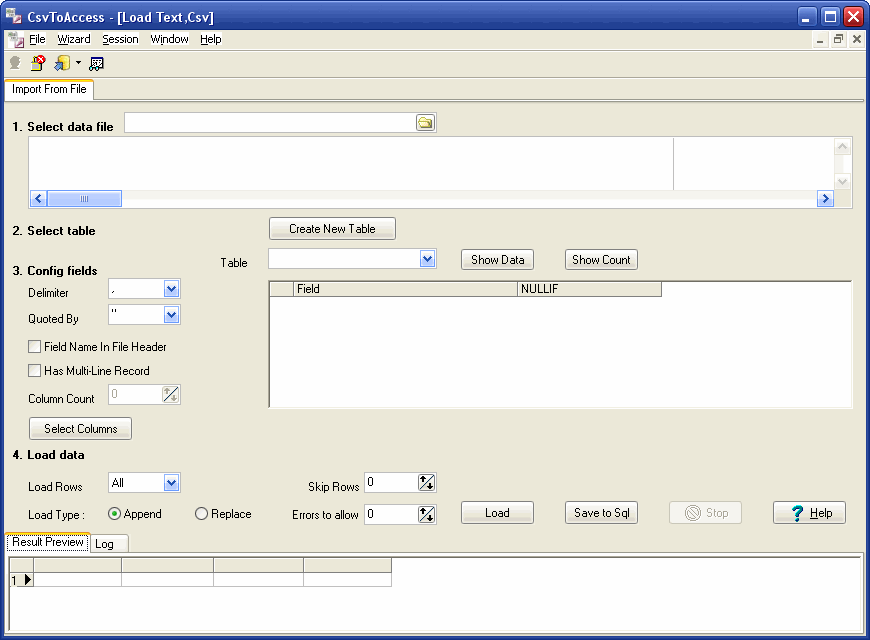Minimize the inner document window

[820, 39]
